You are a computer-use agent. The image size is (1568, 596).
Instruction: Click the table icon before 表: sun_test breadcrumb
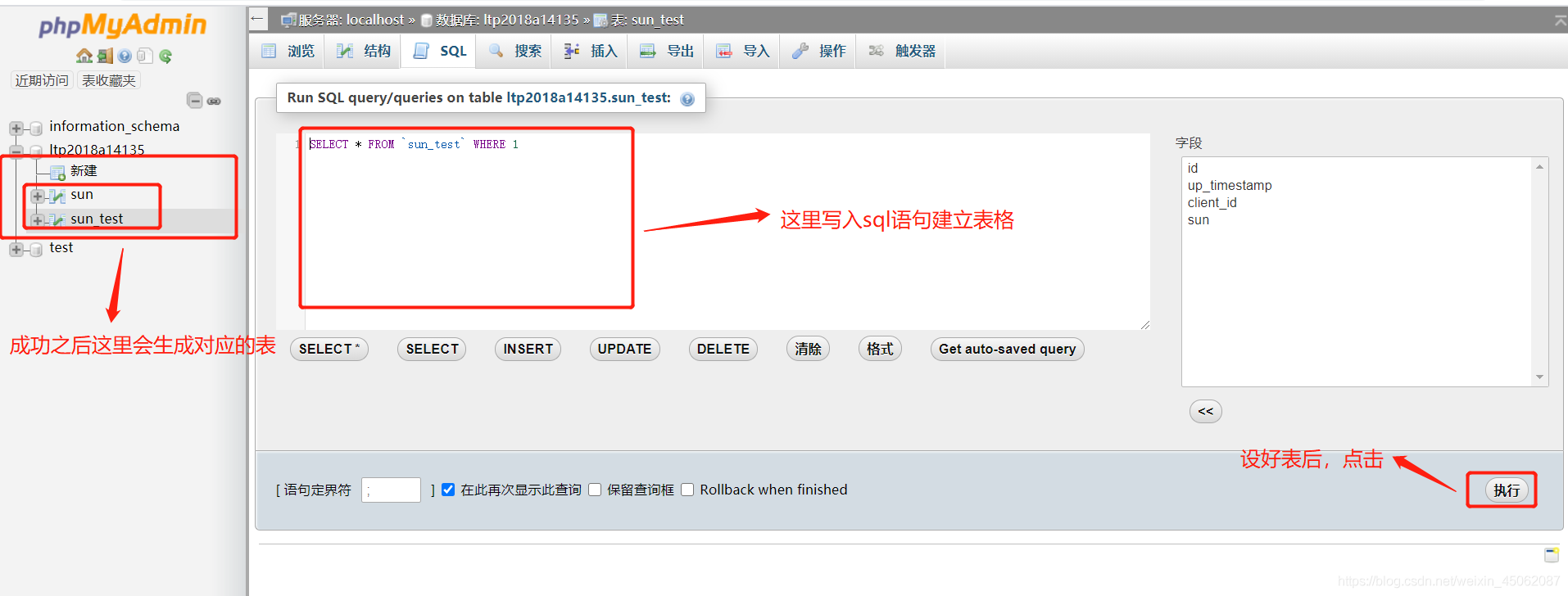pos(600,20)
